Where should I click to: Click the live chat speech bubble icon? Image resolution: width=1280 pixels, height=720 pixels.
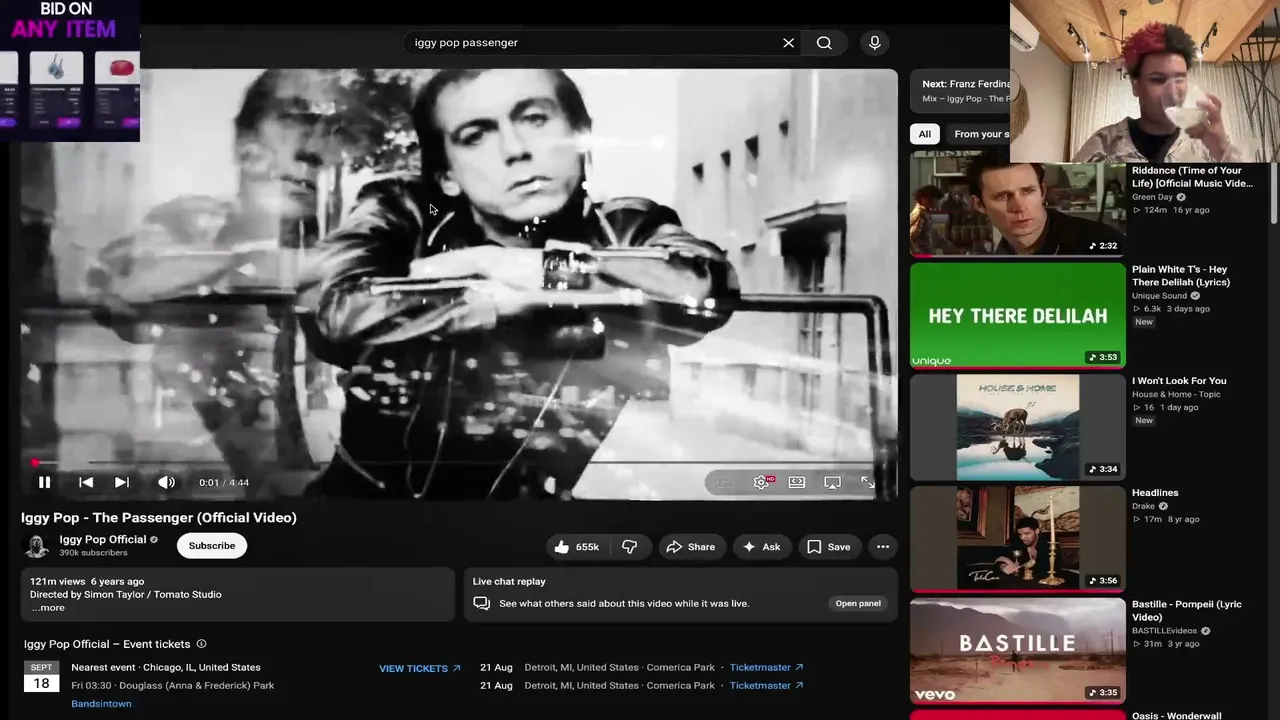tap(481, 603)
